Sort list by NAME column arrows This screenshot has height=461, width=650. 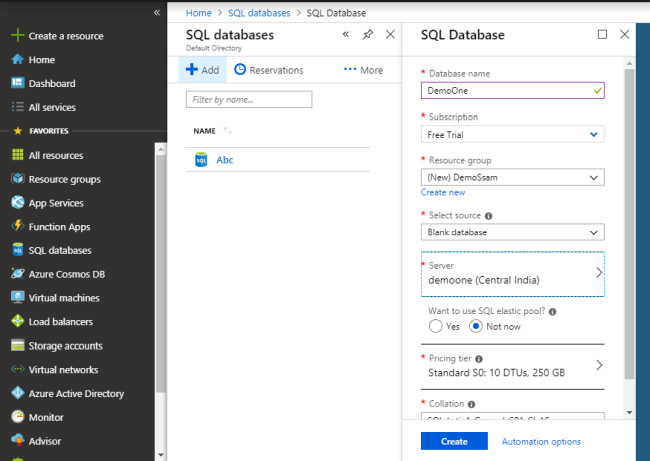click(227, 131)
